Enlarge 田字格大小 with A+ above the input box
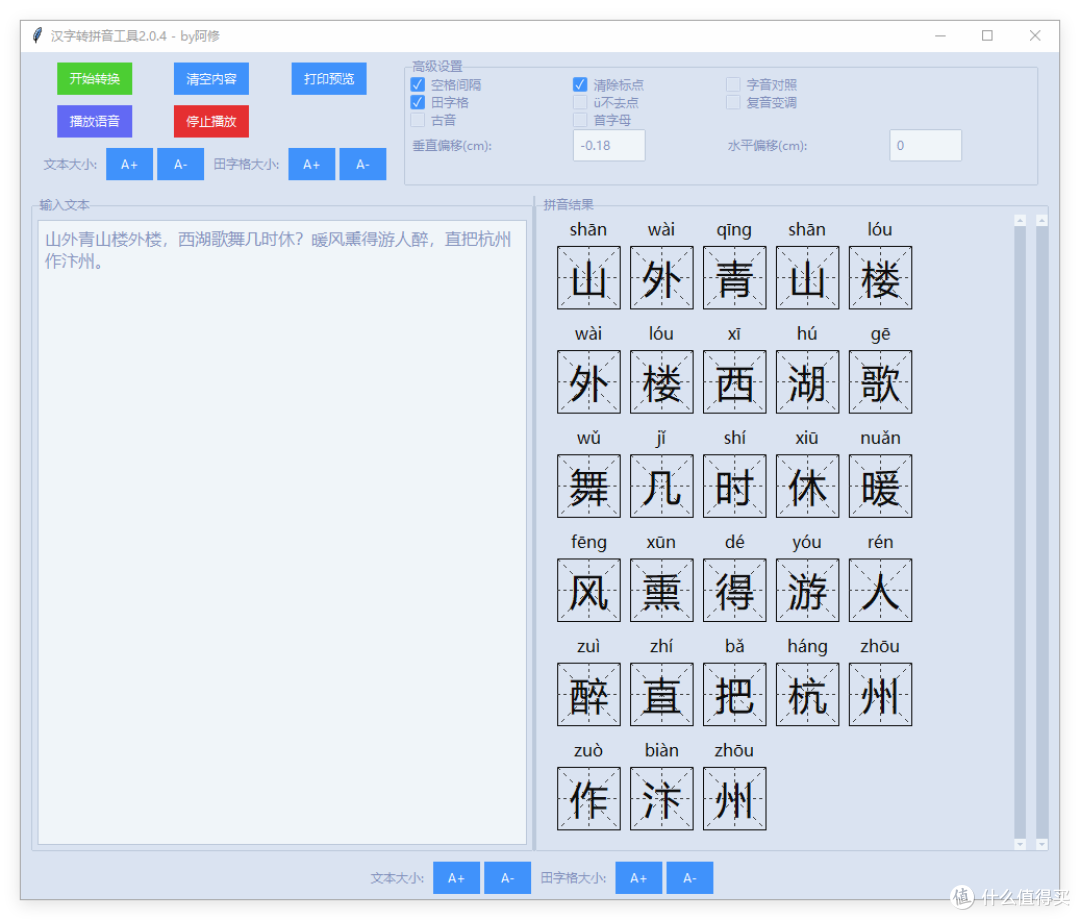The width and height of the screenshot is (1080, 920). pos(311,165)
